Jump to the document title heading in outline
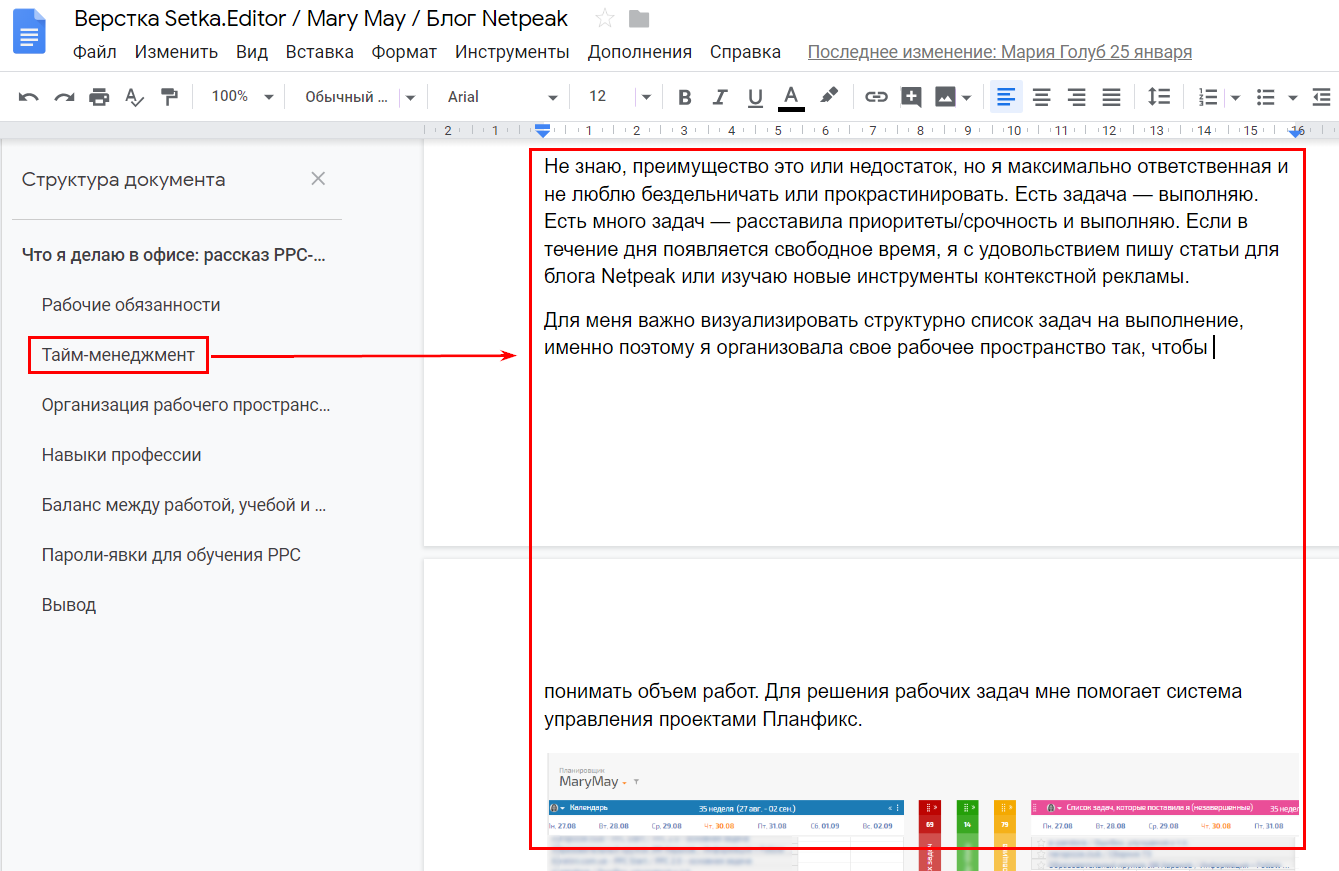The image size is (1339, 871). point(175,255)
